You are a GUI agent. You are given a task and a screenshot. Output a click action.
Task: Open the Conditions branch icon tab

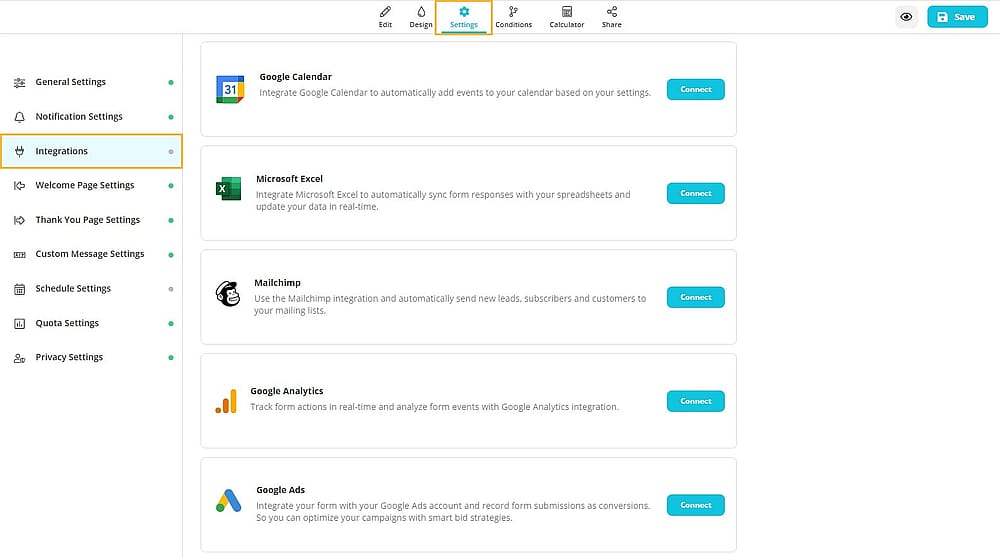(x=513, y=17)
